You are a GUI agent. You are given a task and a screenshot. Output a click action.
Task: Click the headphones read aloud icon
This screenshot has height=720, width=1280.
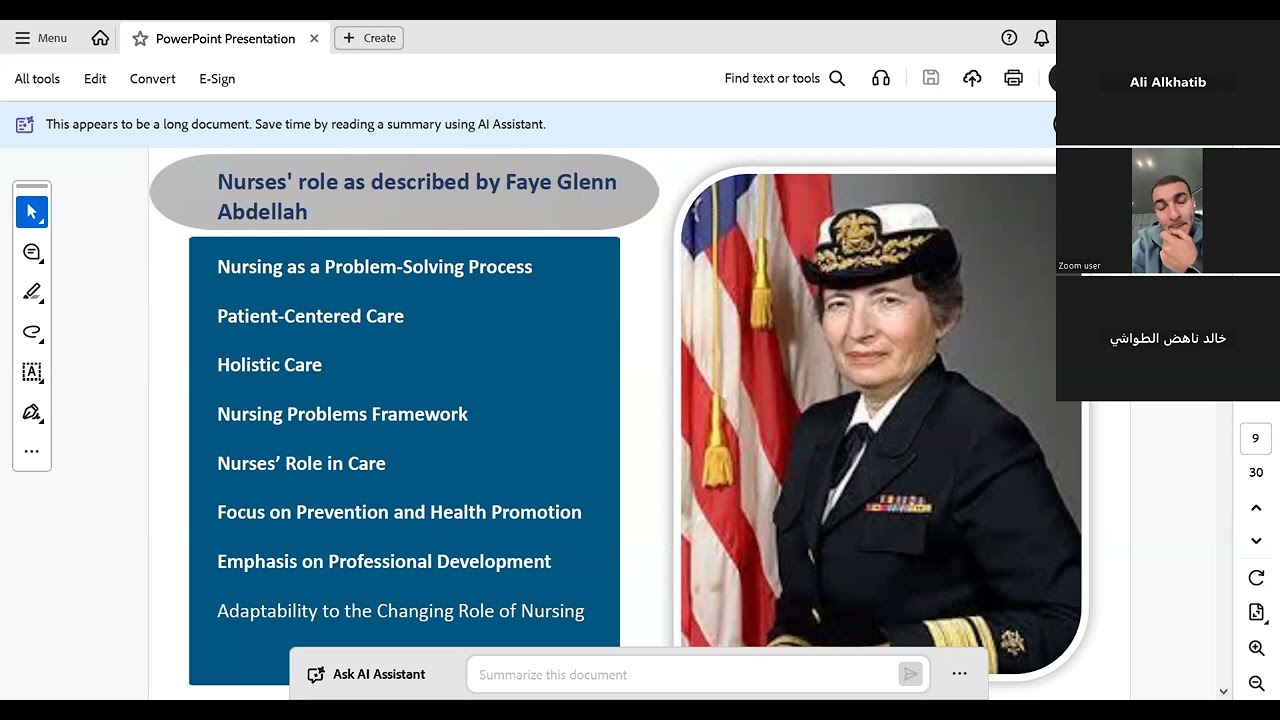coord(881,78)
